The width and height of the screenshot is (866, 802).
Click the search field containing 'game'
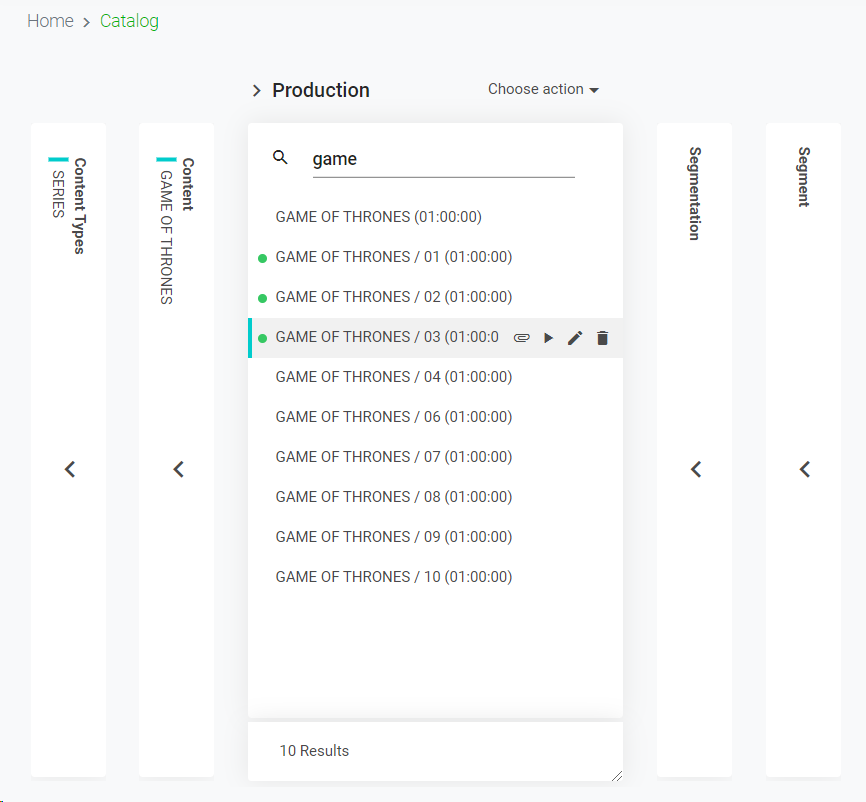click(443, 159)
